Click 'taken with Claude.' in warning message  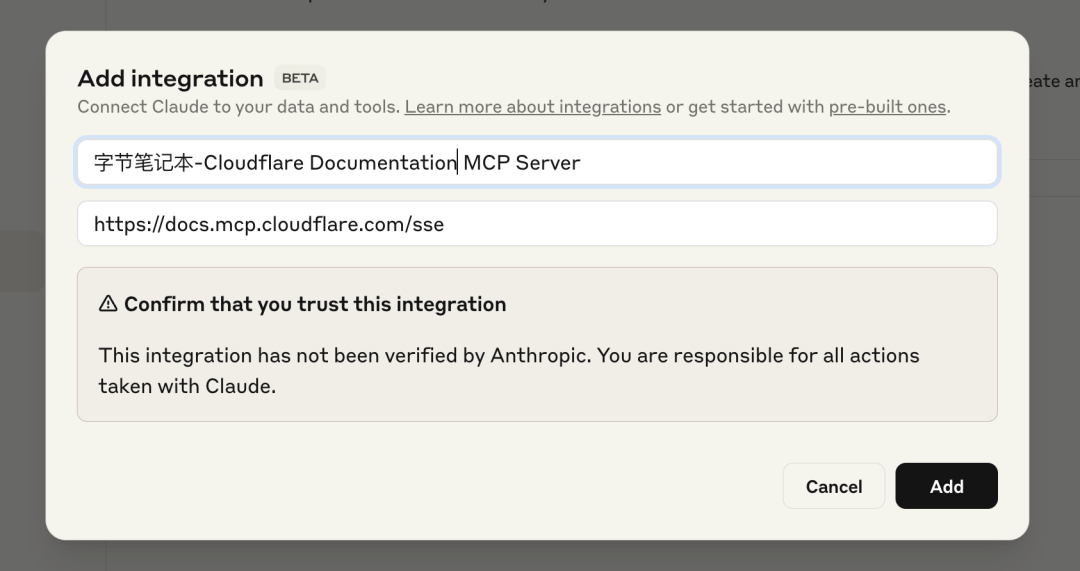[187, 386]
